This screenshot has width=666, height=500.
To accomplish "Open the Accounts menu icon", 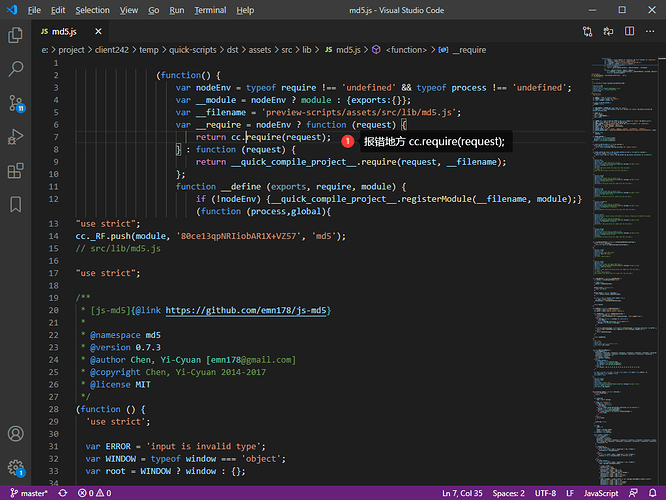I will pyautogui.click(x=16, y=435).
